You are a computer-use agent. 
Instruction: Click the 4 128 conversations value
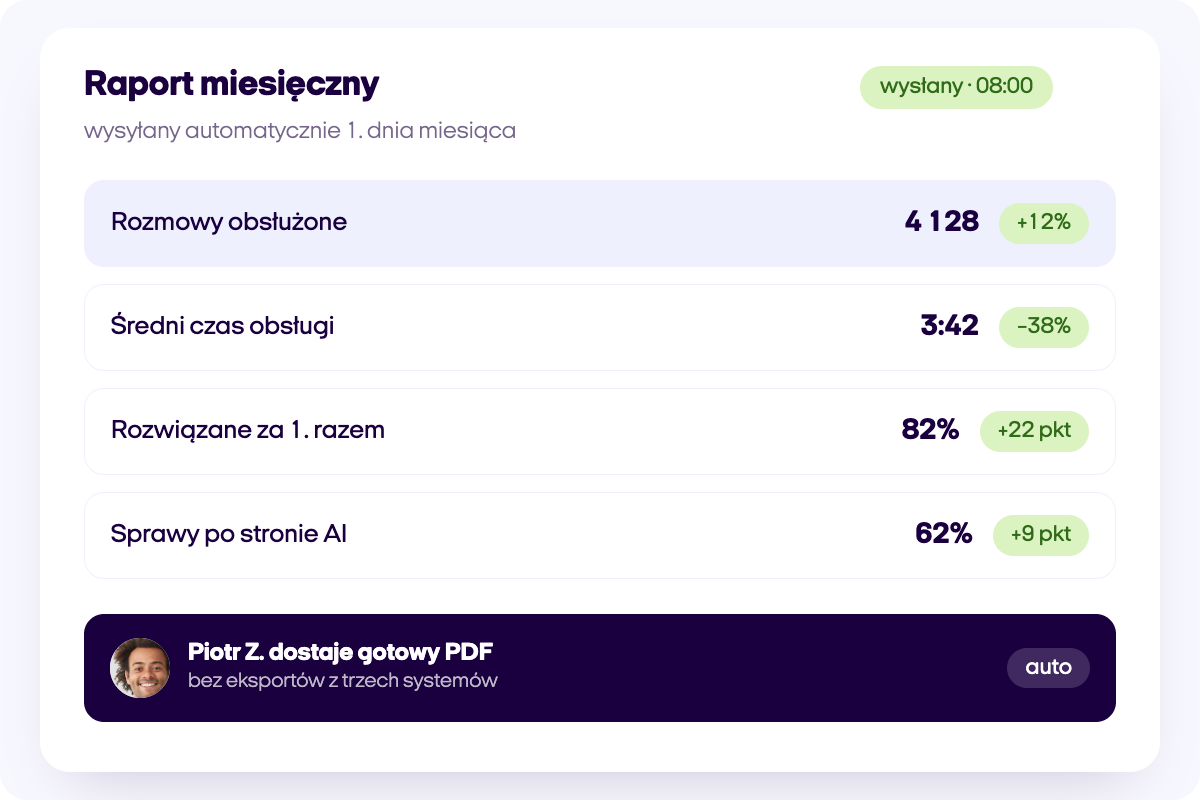(x=941, y=222)
